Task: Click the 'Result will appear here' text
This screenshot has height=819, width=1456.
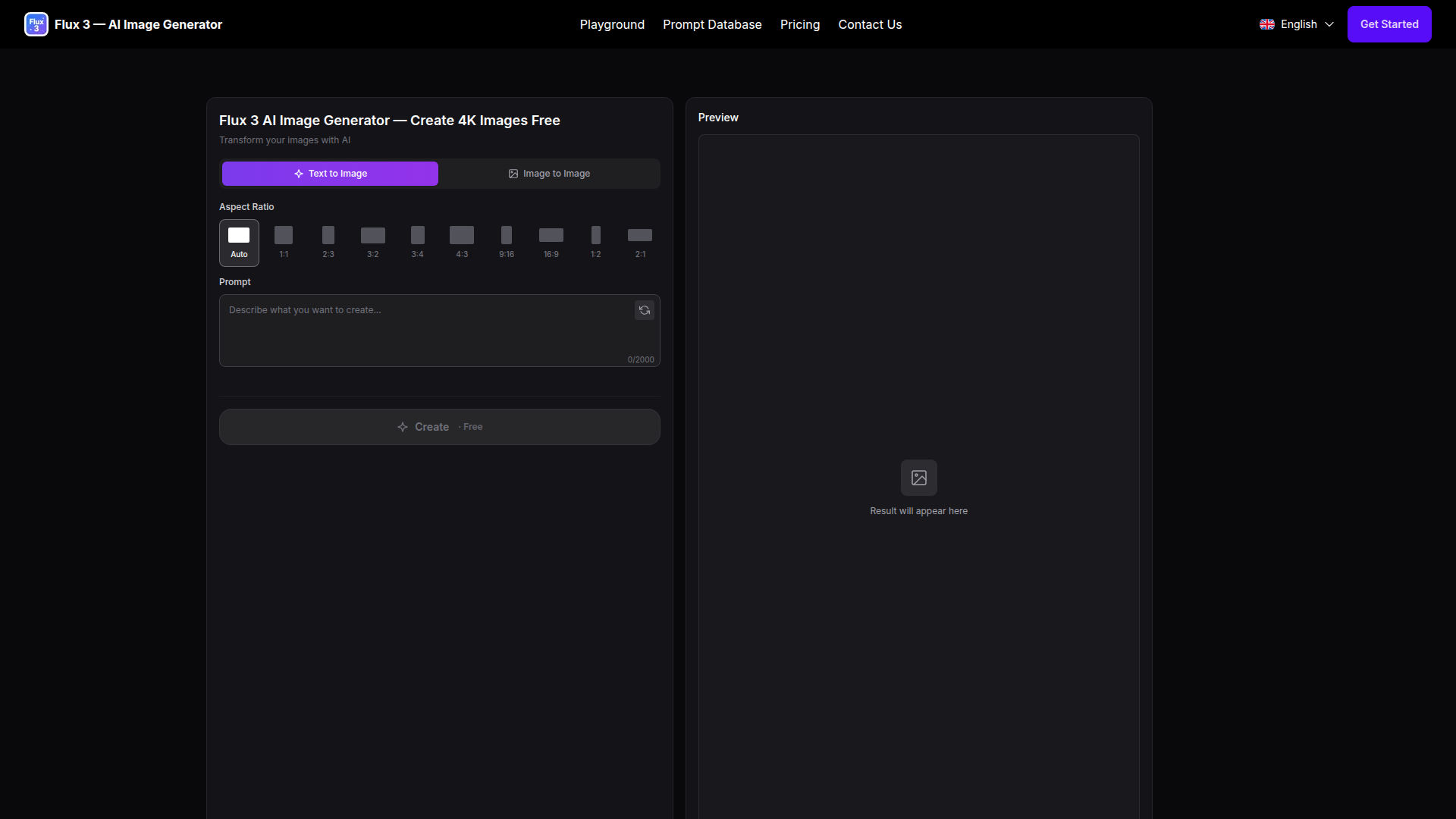Action: [919, 511]
